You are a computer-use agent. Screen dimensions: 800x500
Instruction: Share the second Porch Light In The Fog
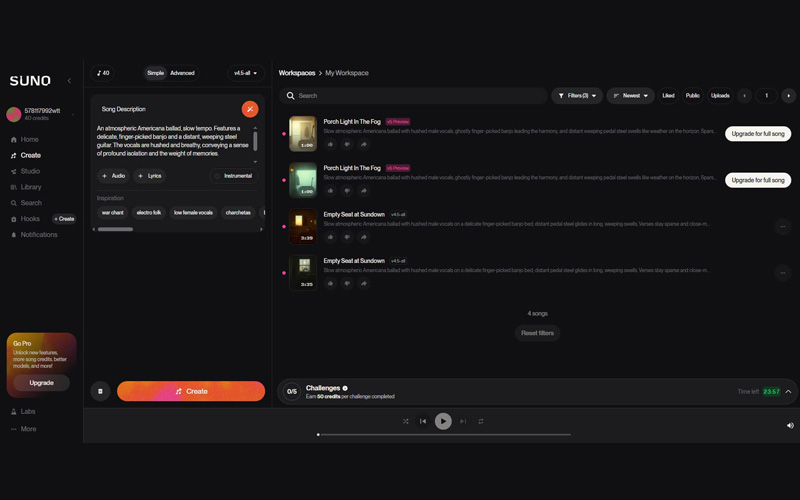coord(364,191)
